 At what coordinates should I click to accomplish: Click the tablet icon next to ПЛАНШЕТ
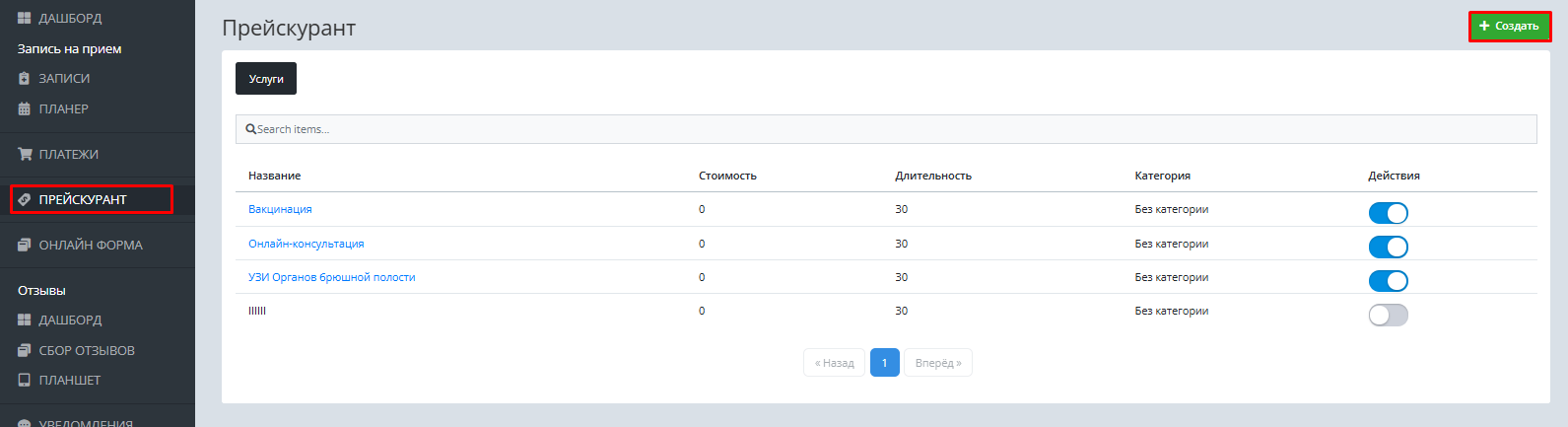click(25, 381)
